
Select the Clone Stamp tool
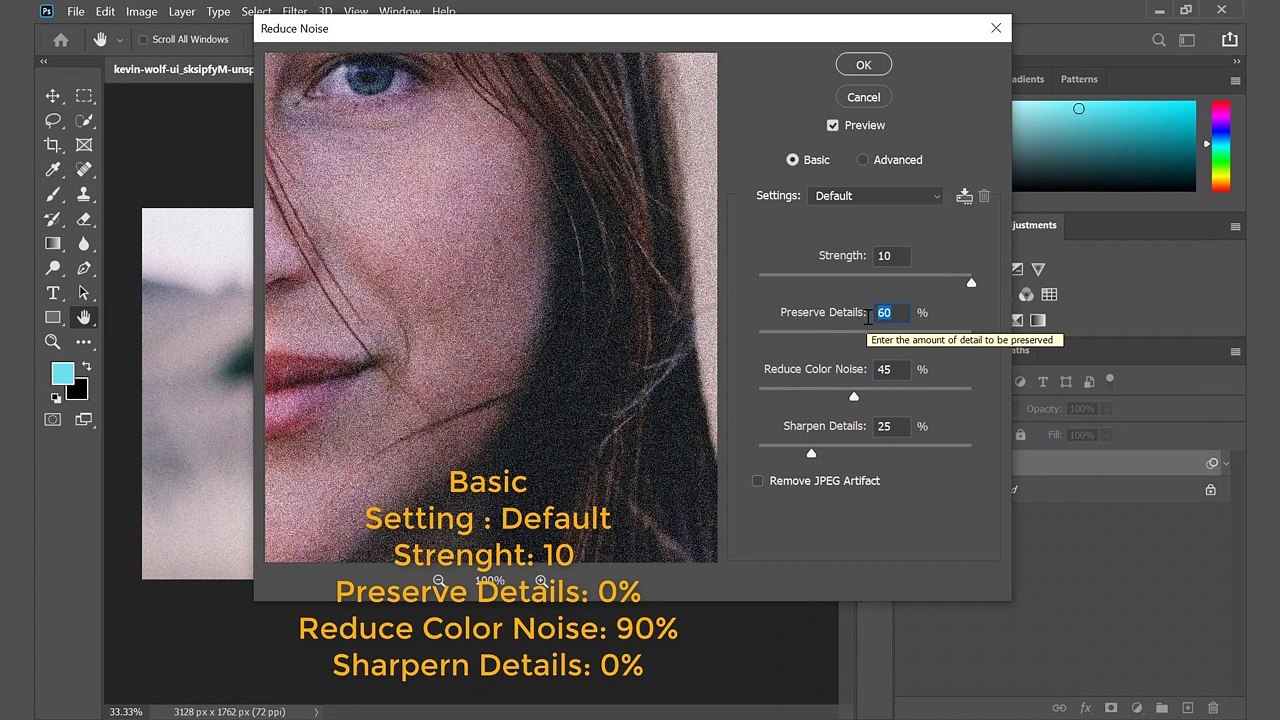(84, 195)
